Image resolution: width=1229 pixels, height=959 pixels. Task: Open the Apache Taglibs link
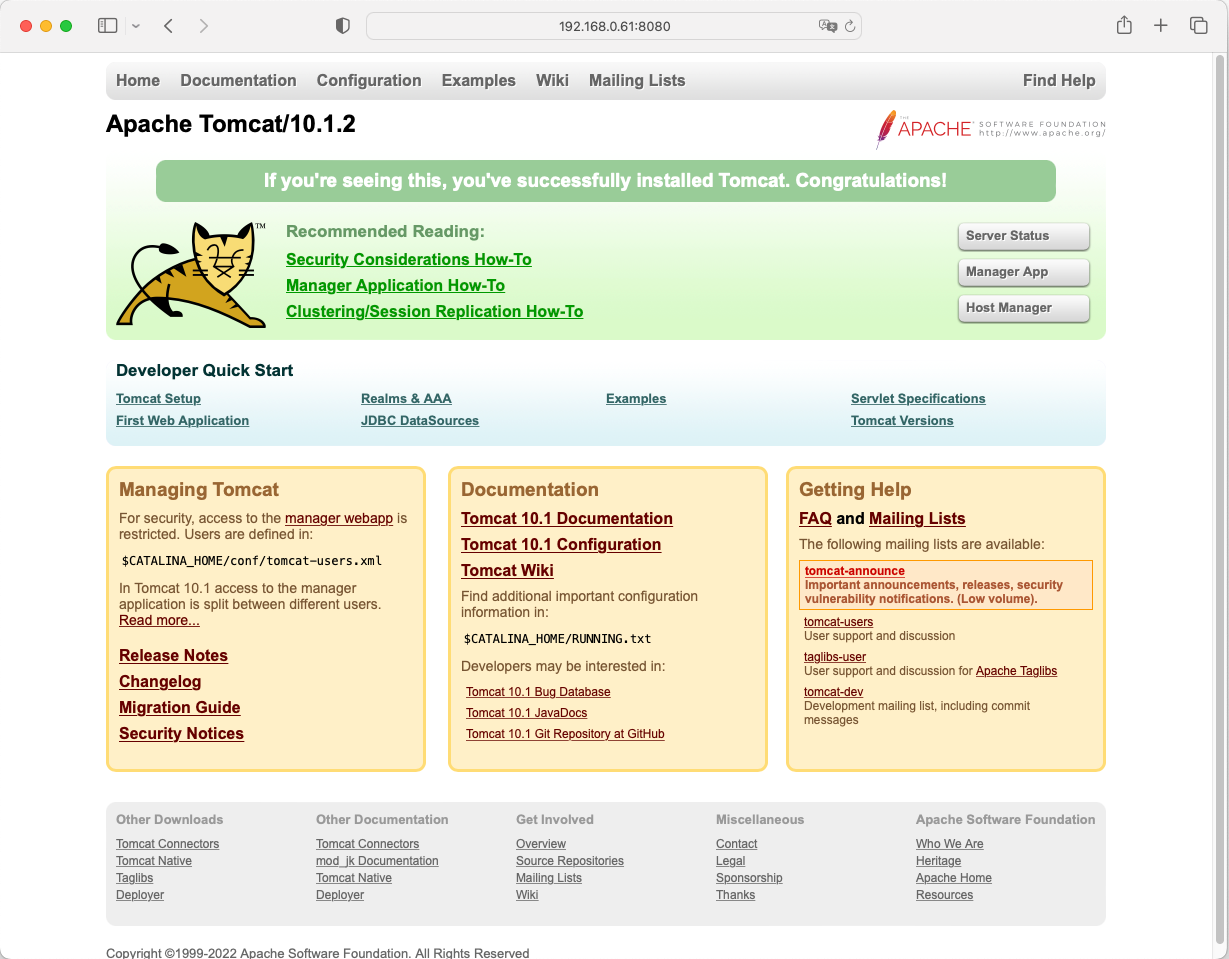(1016, 671)
